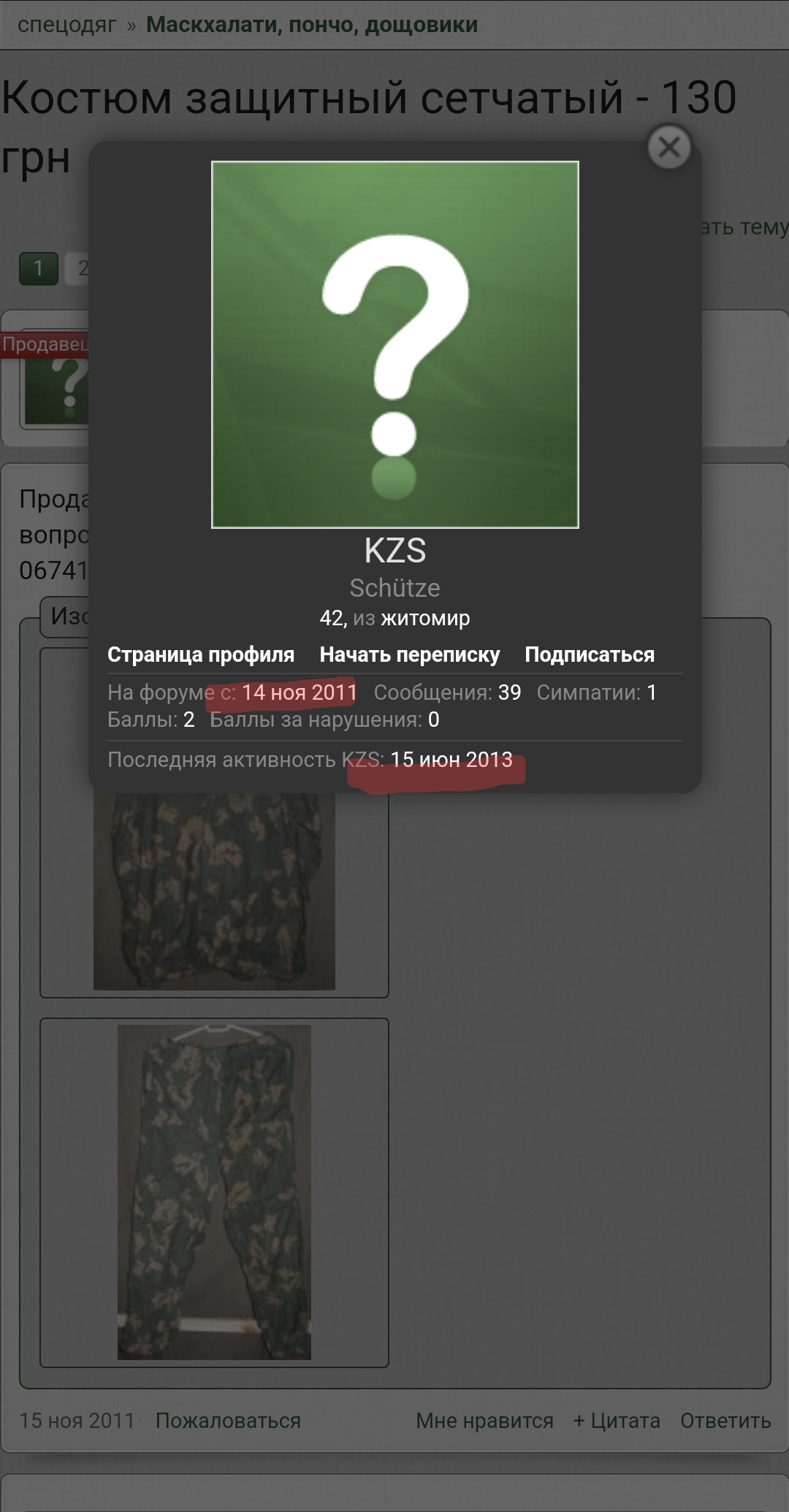789x1512 pixels.
Task: Open the 15 ноя 2011 post date
Action: pos(77,1421)
